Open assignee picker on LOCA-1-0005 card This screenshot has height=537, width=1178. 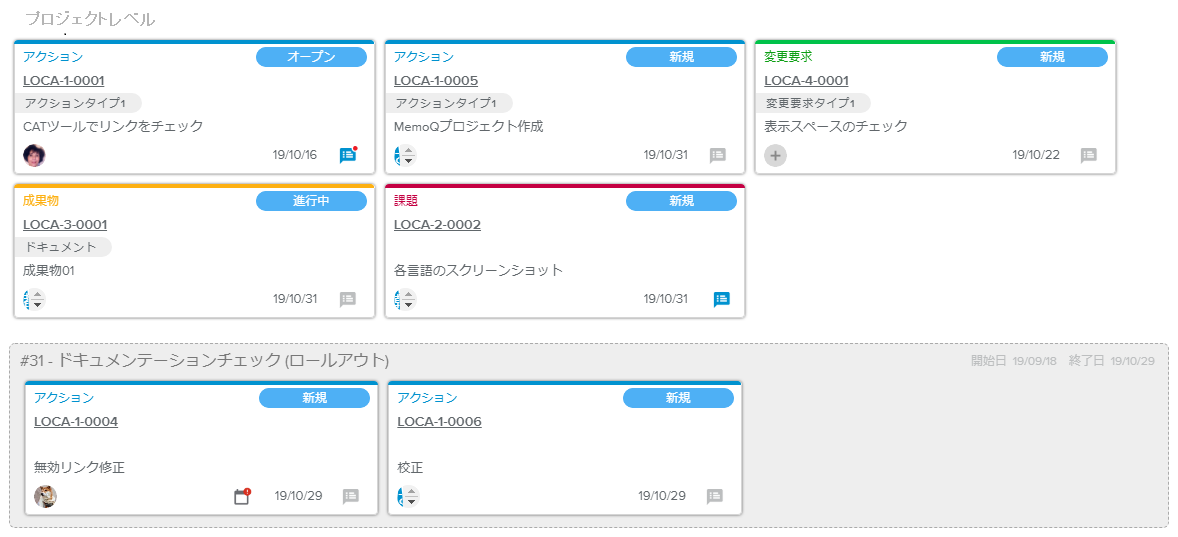405,155
